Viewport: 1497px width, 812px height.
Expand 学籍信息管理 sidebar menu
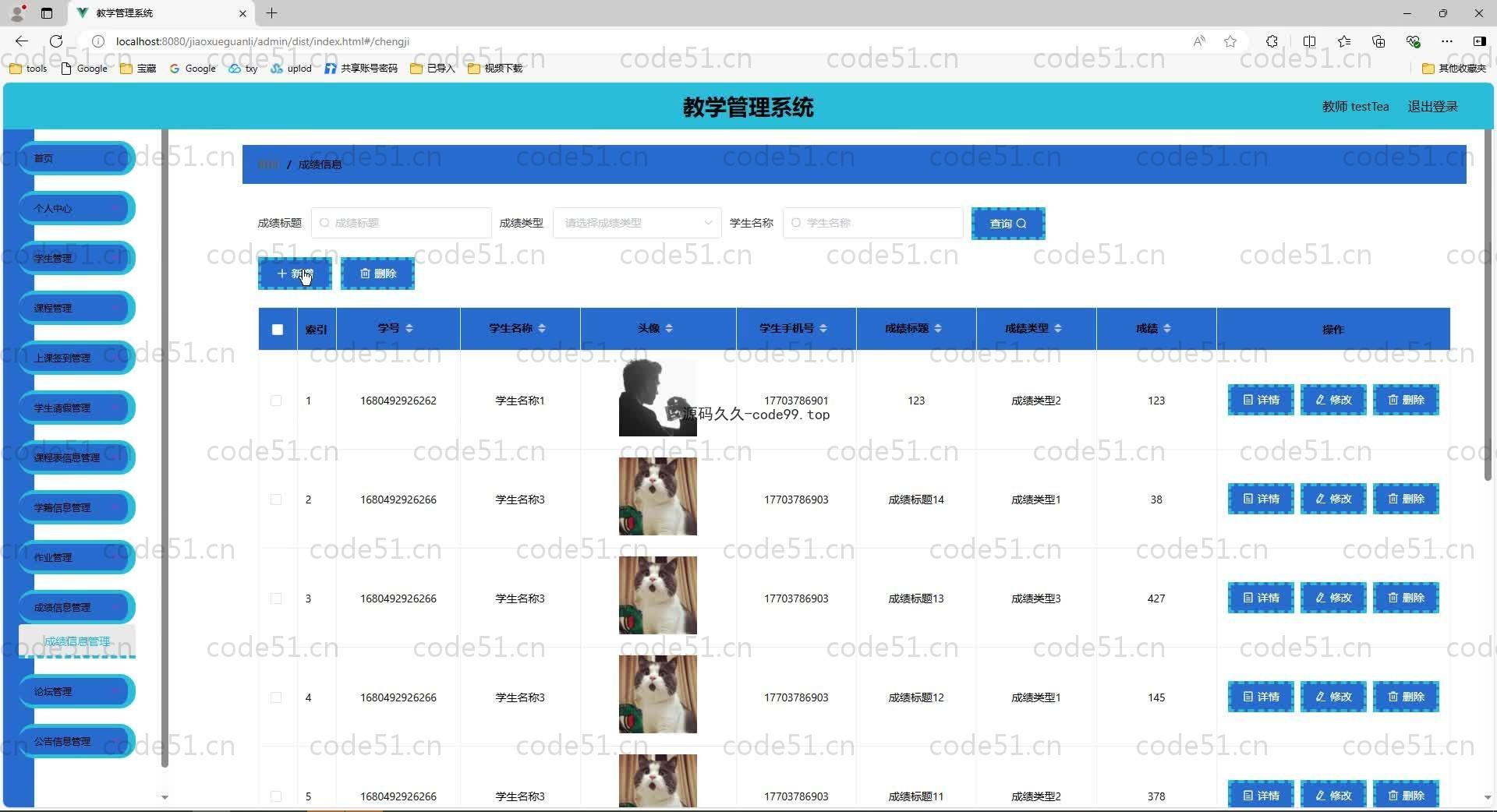click(x=76, y=507)
